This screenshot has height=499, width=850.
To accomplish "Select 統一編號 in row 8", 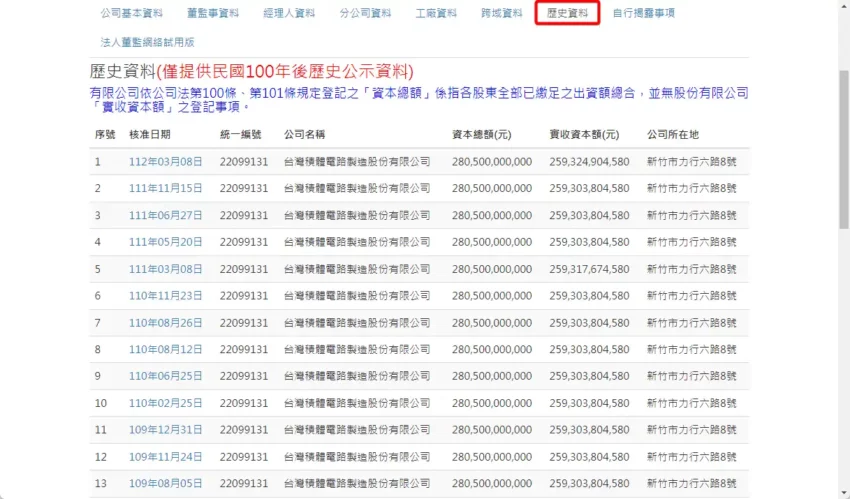I will 244,349.
